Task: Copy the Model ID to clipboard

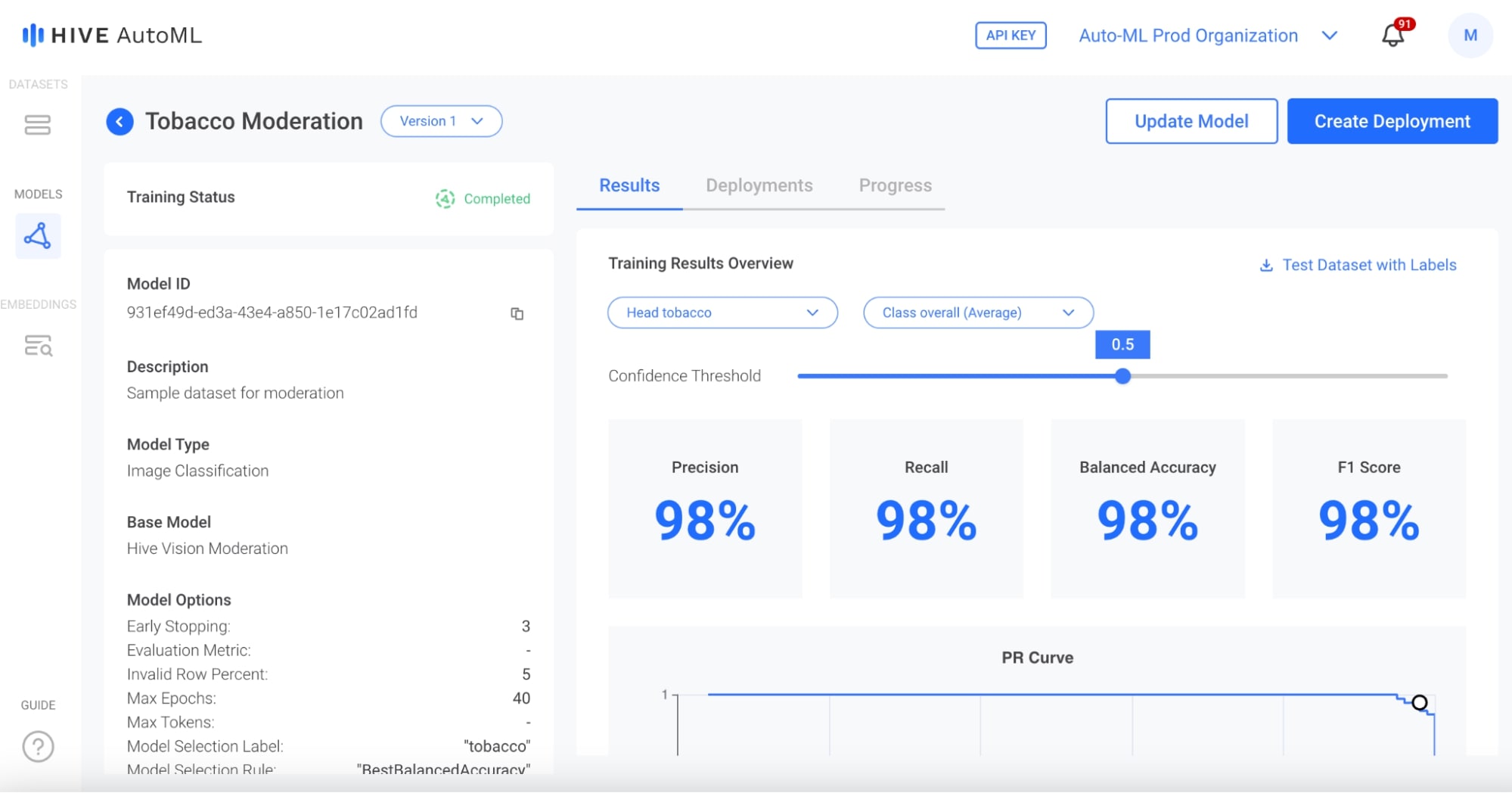Action: [517, 313]
